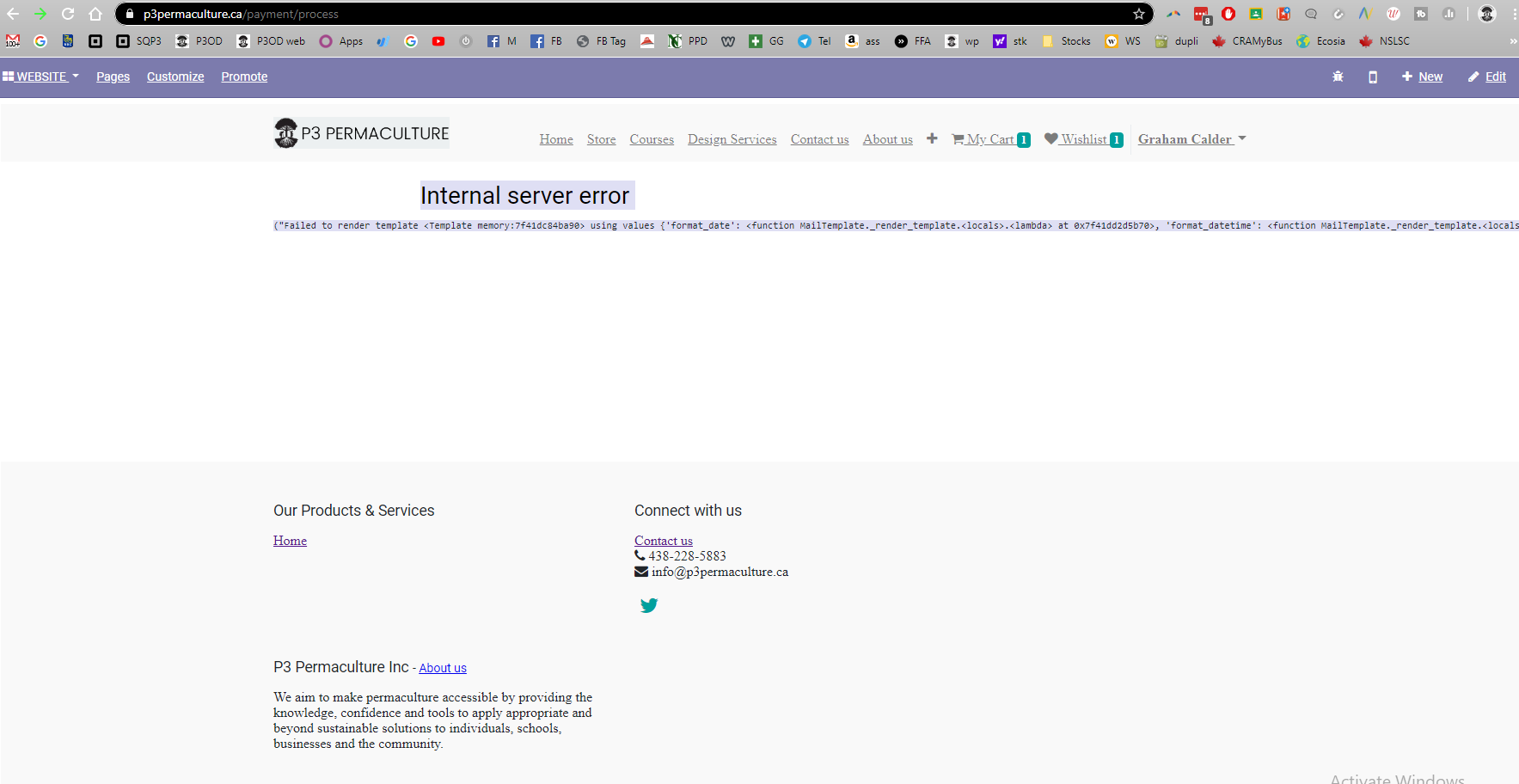Open the Gmail bookmark in the bookmarks bar
Image resolution: width=1519 pixels, height=784 pixels.
[12, 40]
